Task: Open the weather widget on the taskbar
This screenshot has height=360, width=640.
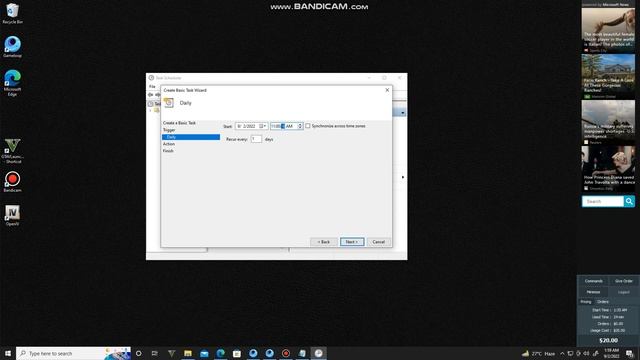Action: point(539,353)
